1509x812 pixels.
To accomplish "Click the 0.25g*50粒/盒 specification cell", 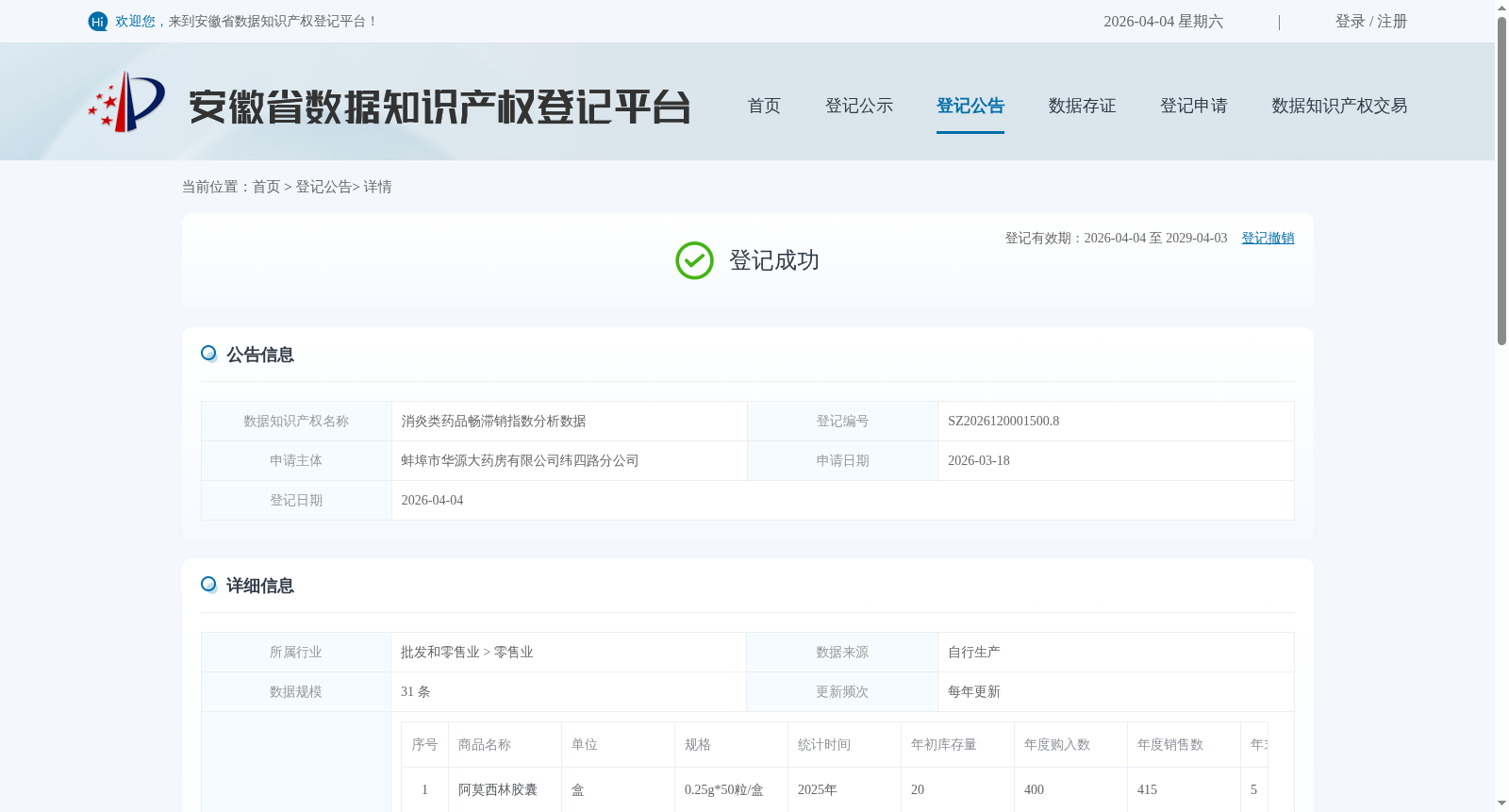I will click(731, 789).
